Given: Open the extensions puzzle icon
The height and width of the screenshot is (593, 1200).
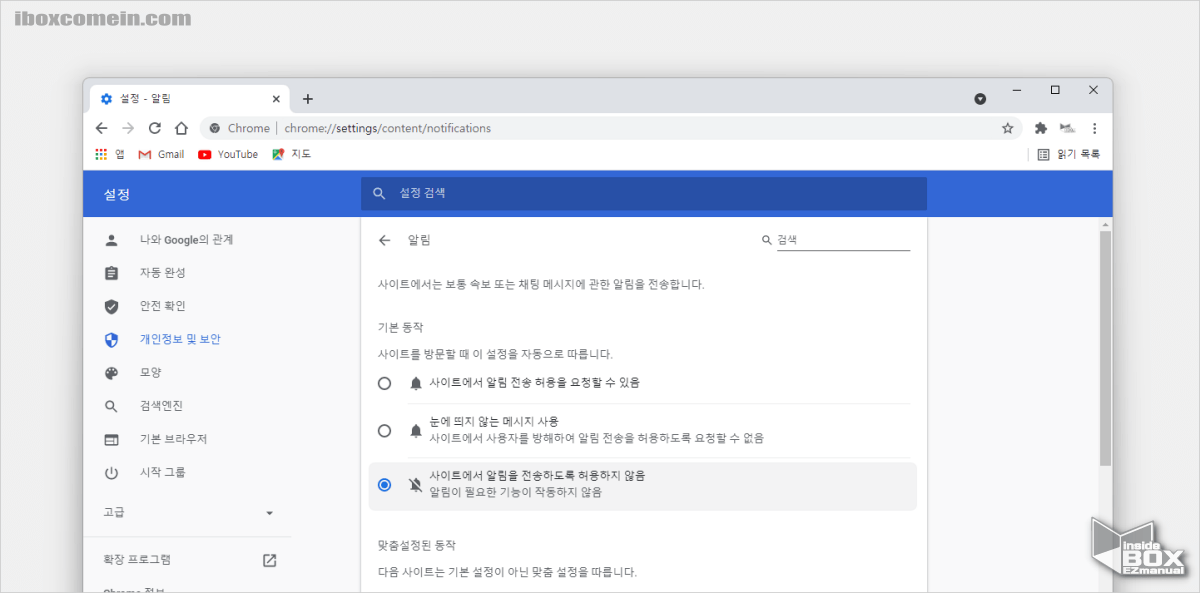Looking at the screenshot, I should [1040, 128].
